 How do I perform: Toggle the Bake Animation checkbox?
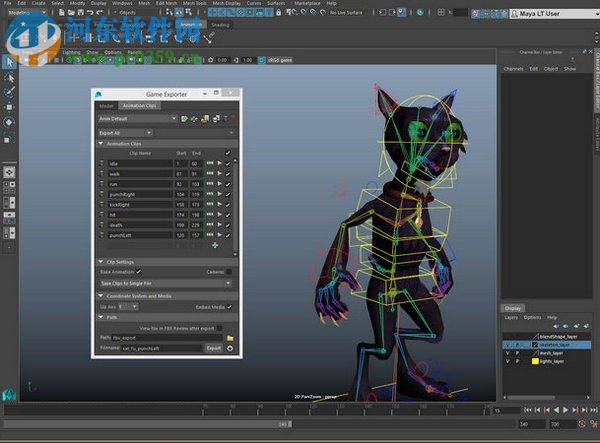point(139,272)
